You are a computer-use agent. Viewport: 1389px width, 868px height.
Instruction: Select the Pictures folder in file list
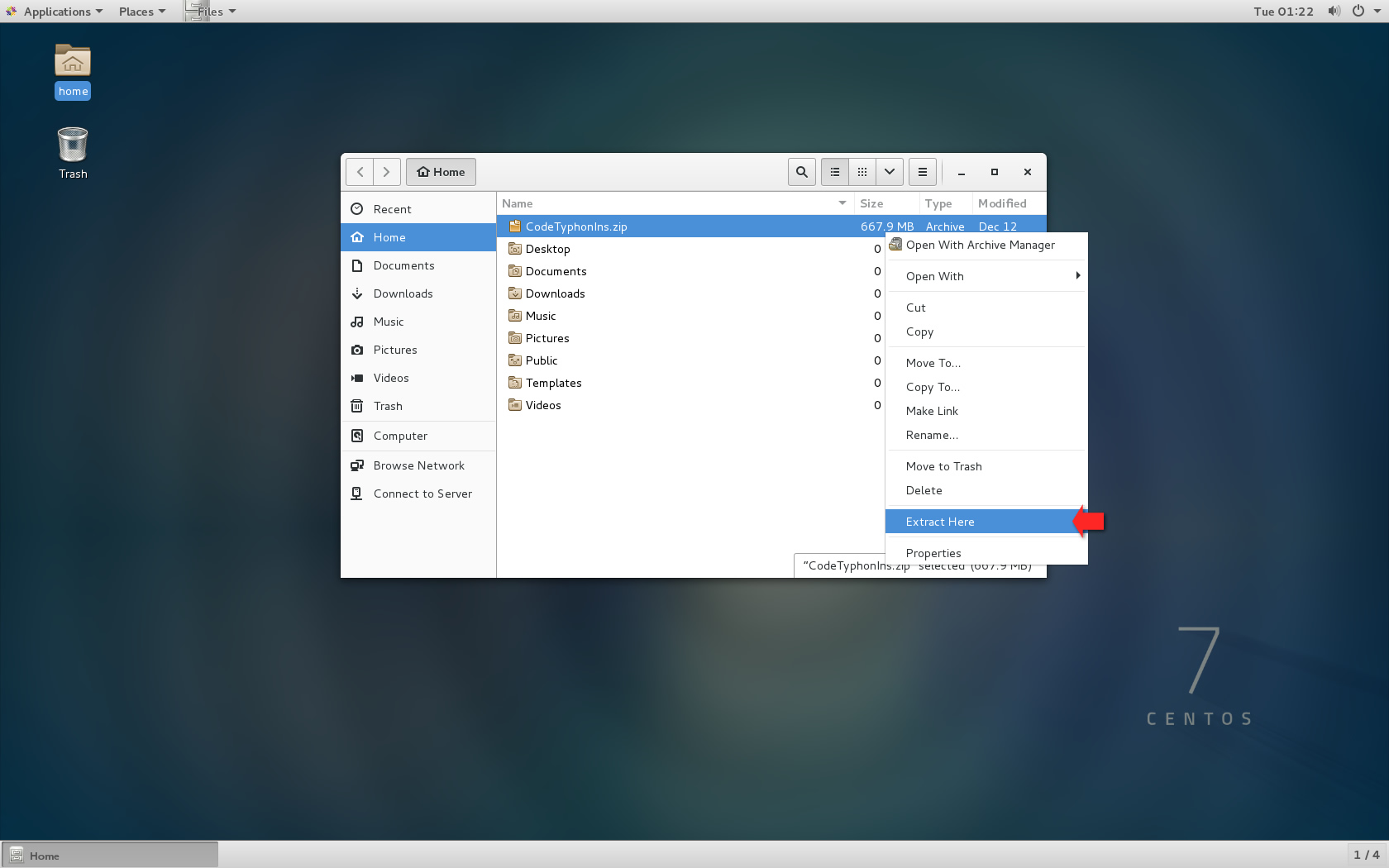pos(691,338)
